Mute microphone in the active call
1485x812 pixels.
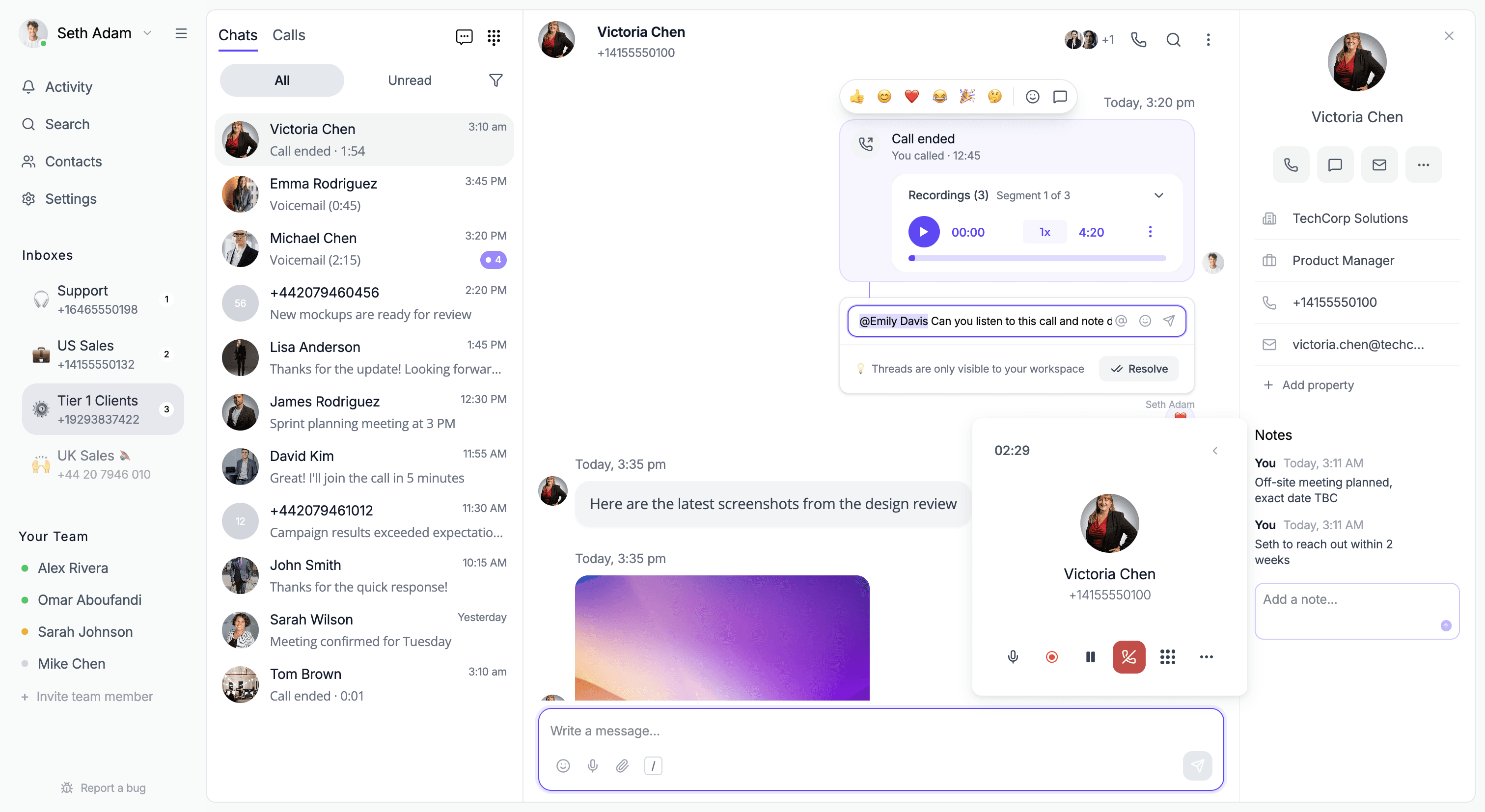coord(1013,656)
